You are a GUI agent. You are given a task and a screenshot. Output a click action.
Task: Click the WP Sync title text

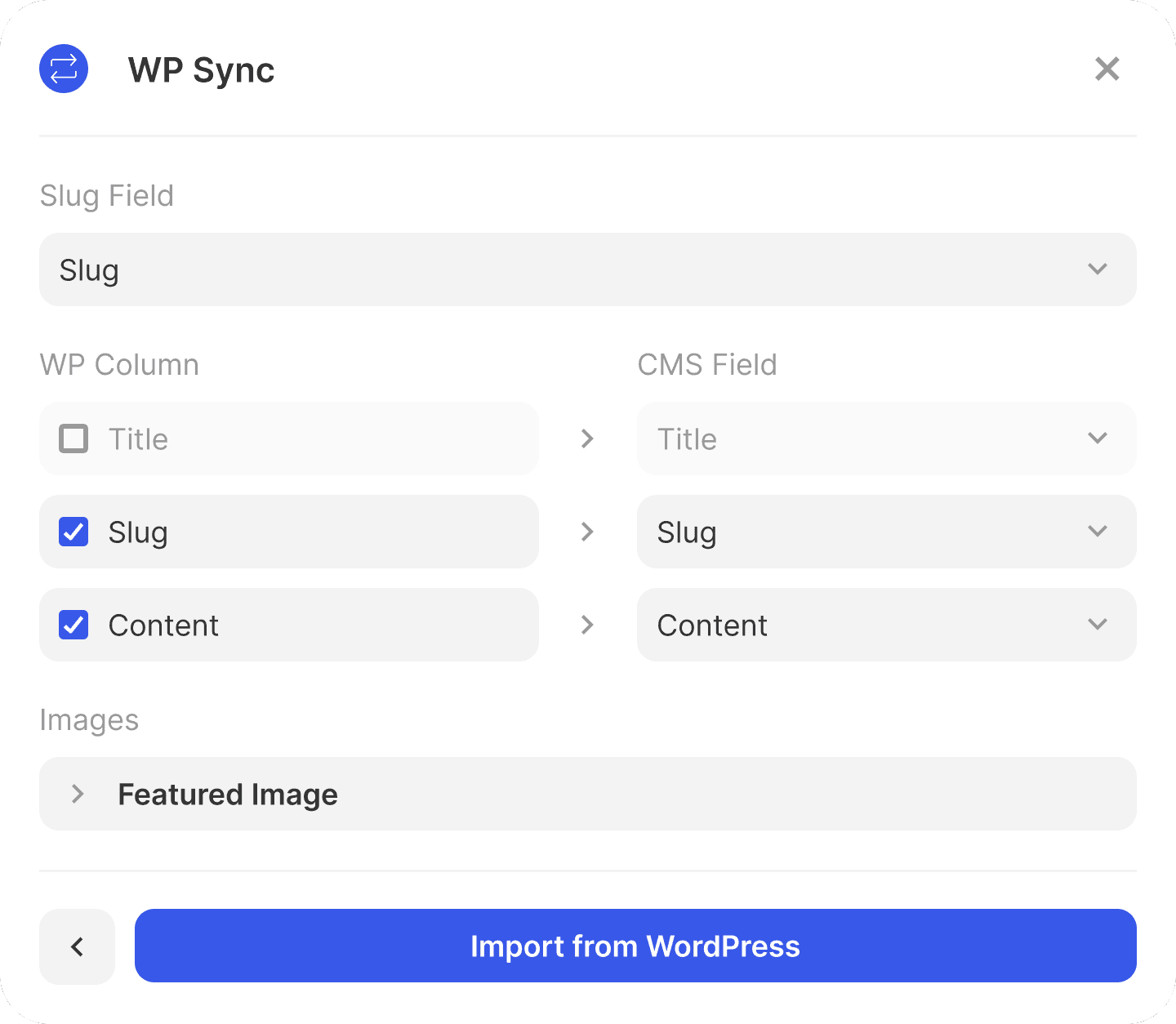(201, 70)
